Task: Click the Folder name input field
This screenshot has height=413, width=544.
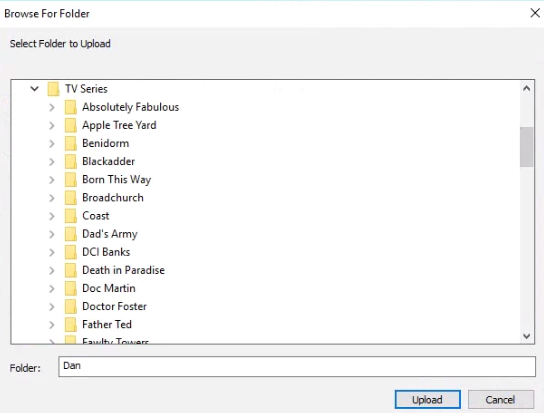Action: pos(297,366)
